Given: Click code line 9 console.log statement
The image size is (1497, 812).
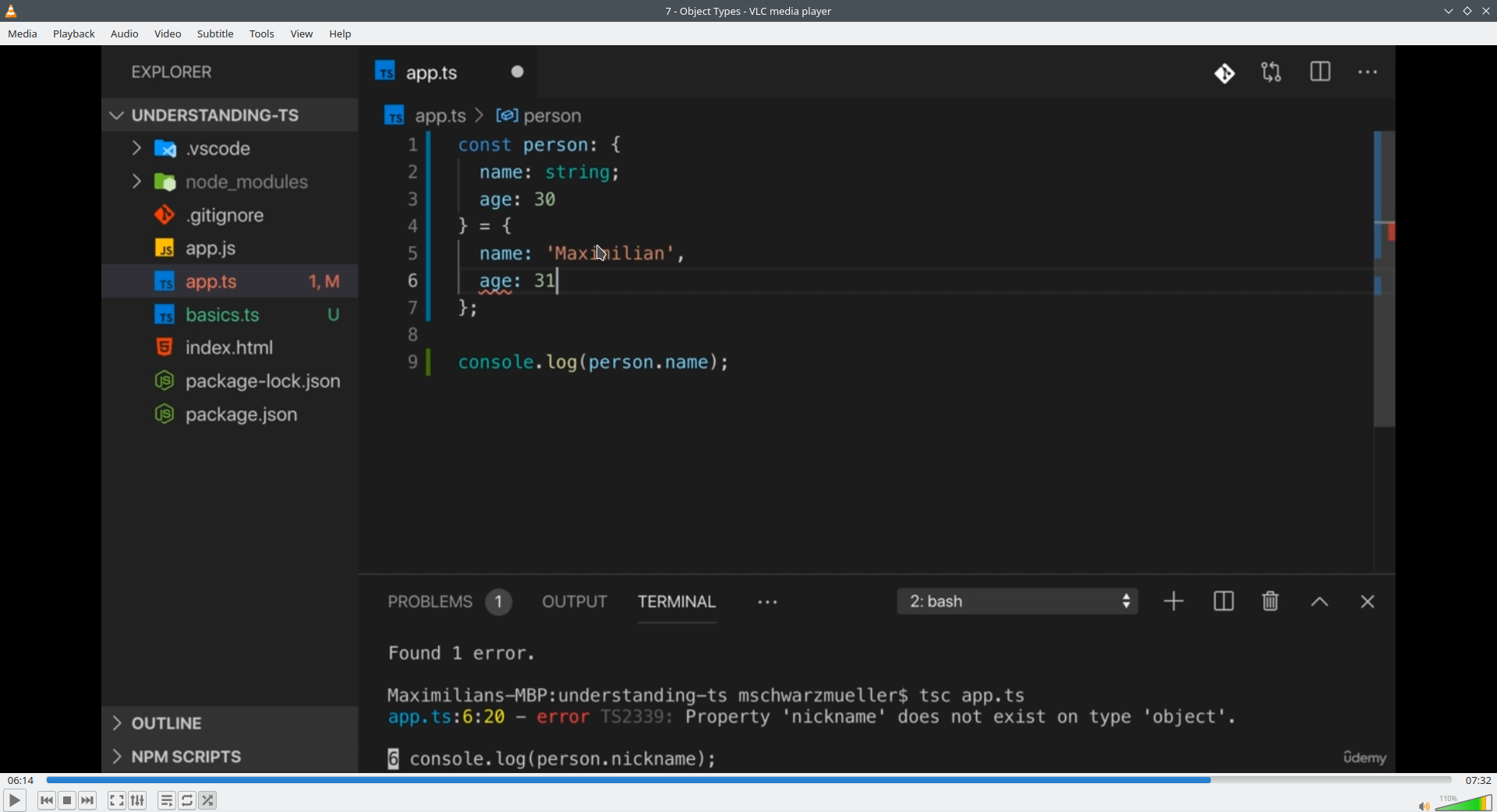Looking at the screenshot, I should pos(593,363).
